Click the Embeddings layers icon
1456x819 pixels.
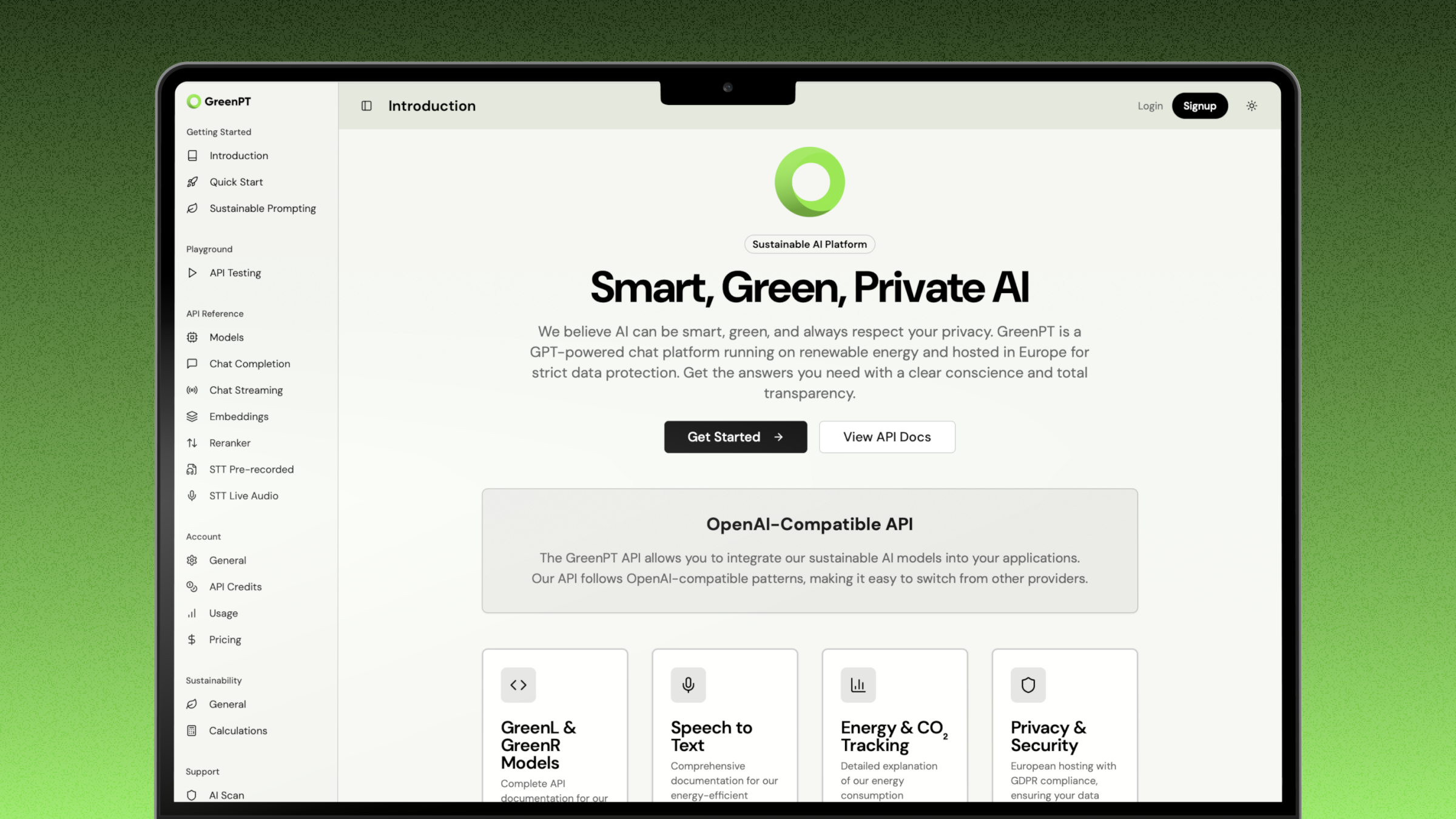click(192, 416)
